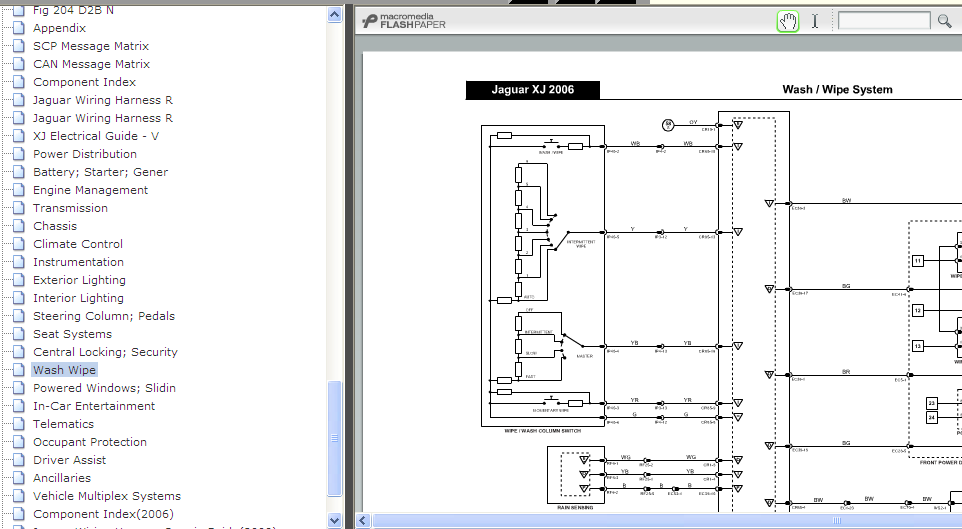Click page icon beside Interior Lighting
The width and height of the screenshot is (962, 529).
[x=20, y=297]
